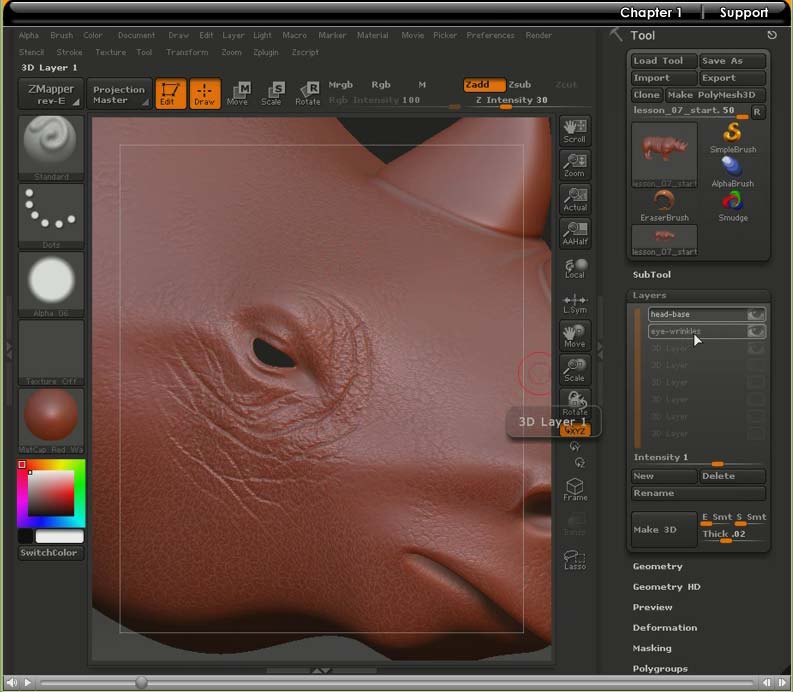
Task: Hide the eye-wrinkles layer eye
Action: tap(756, 331)
